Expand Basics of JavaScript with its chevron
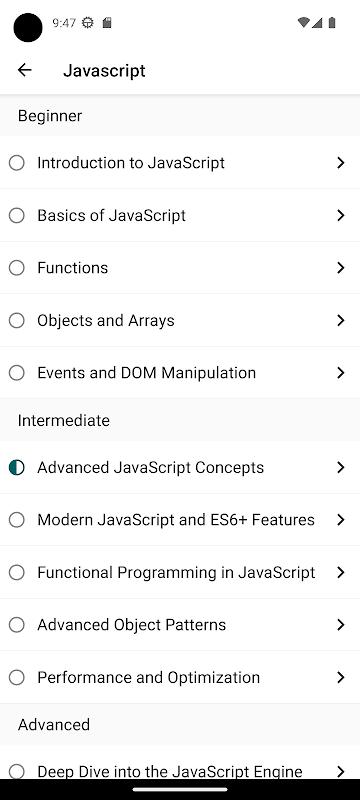Screen dimensions: 360x800 341,215
